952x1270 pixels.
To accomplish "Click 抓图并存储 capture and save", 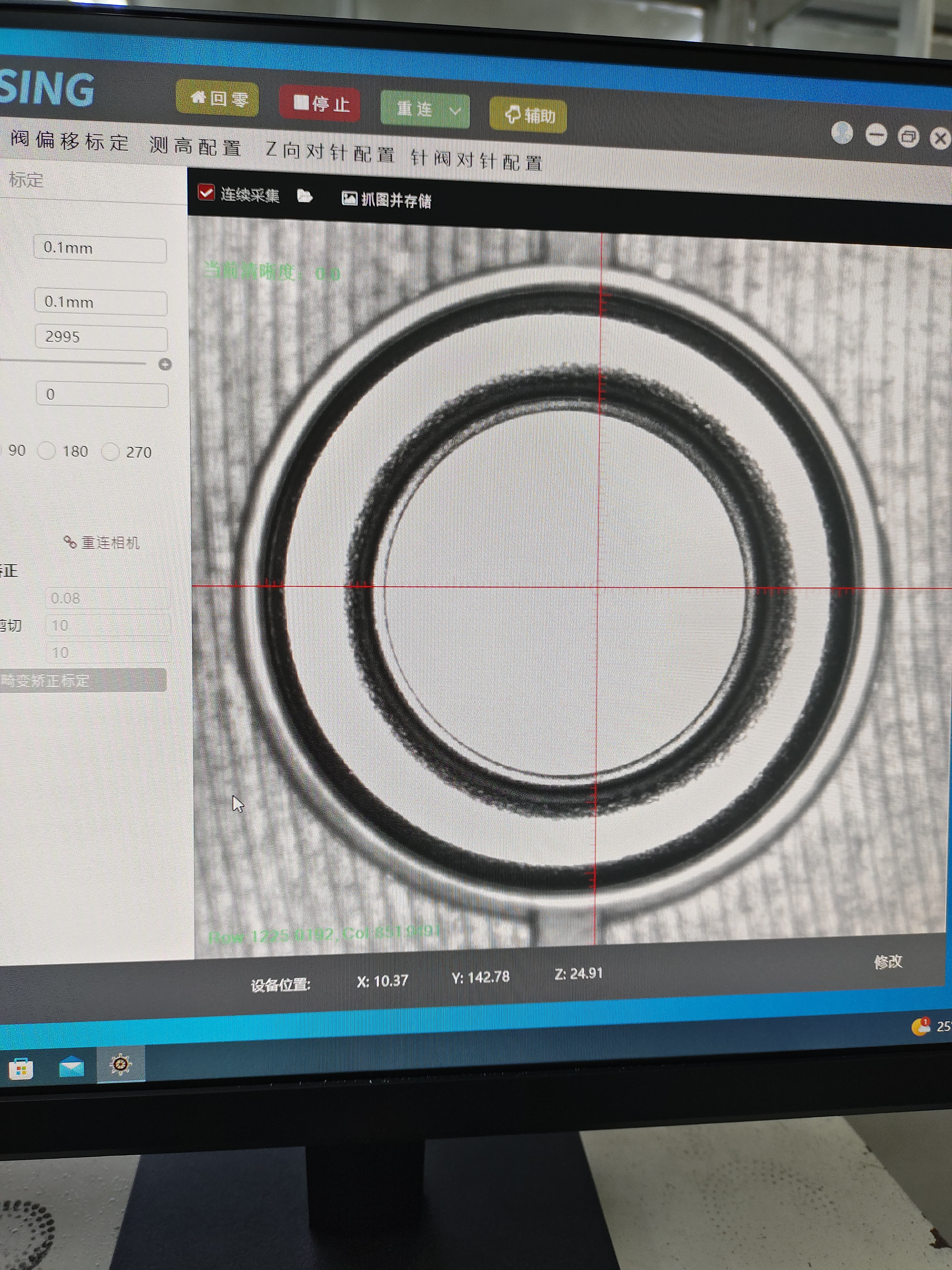I will pos(386,199).
